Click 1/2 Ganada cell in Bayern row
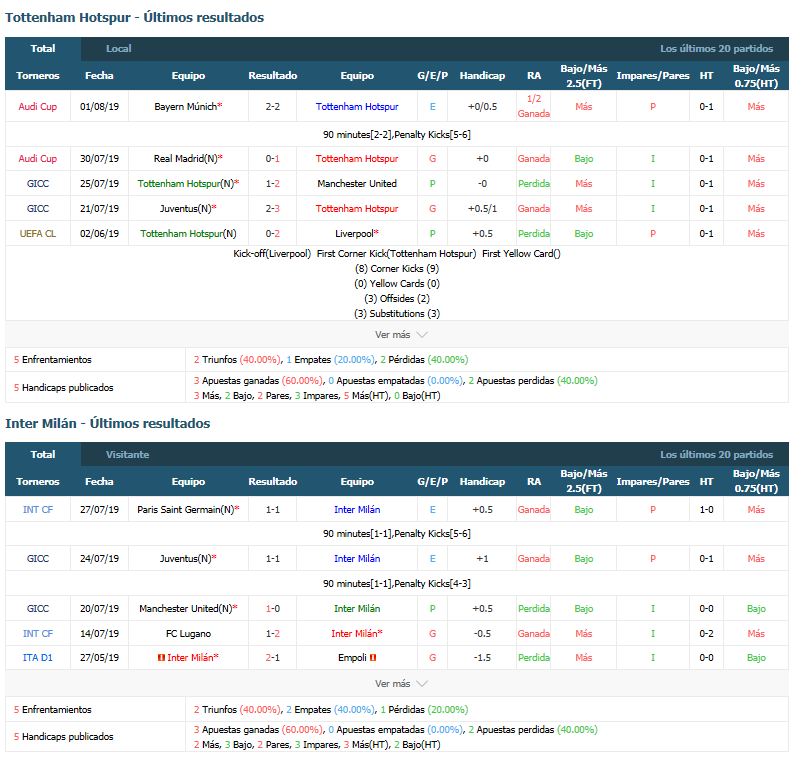Screen dimensions: 799x760 pos(534,107)
